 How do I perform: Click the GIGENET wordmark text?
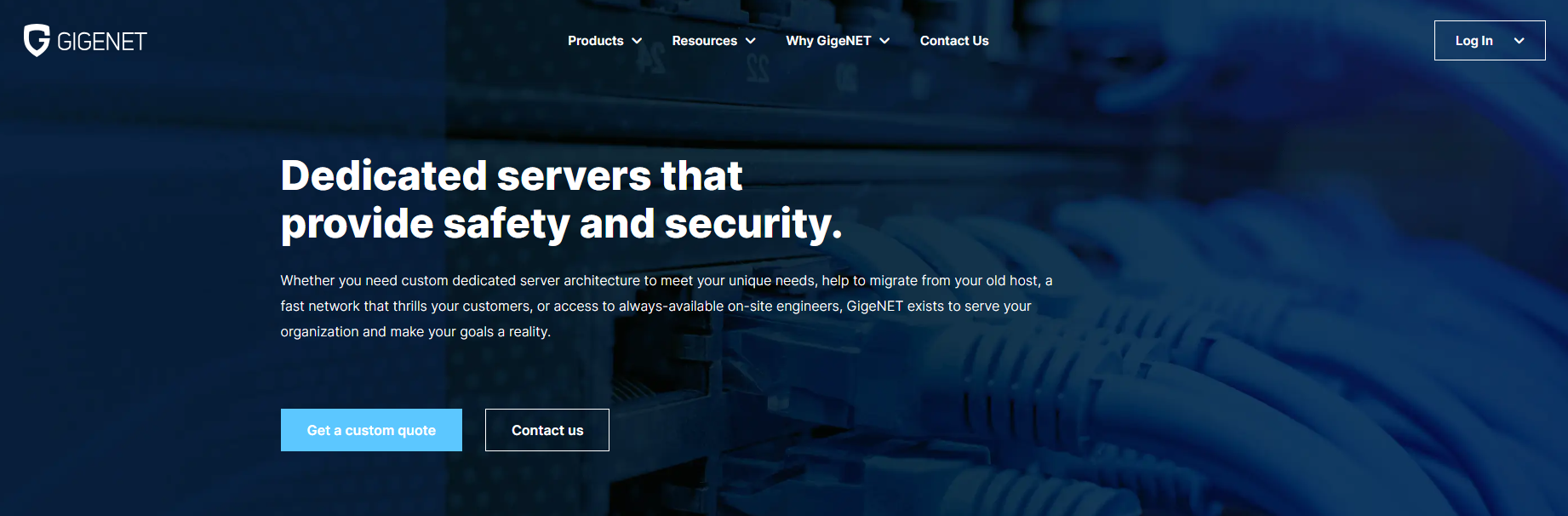pyautogui.click(x=102, y=41)
